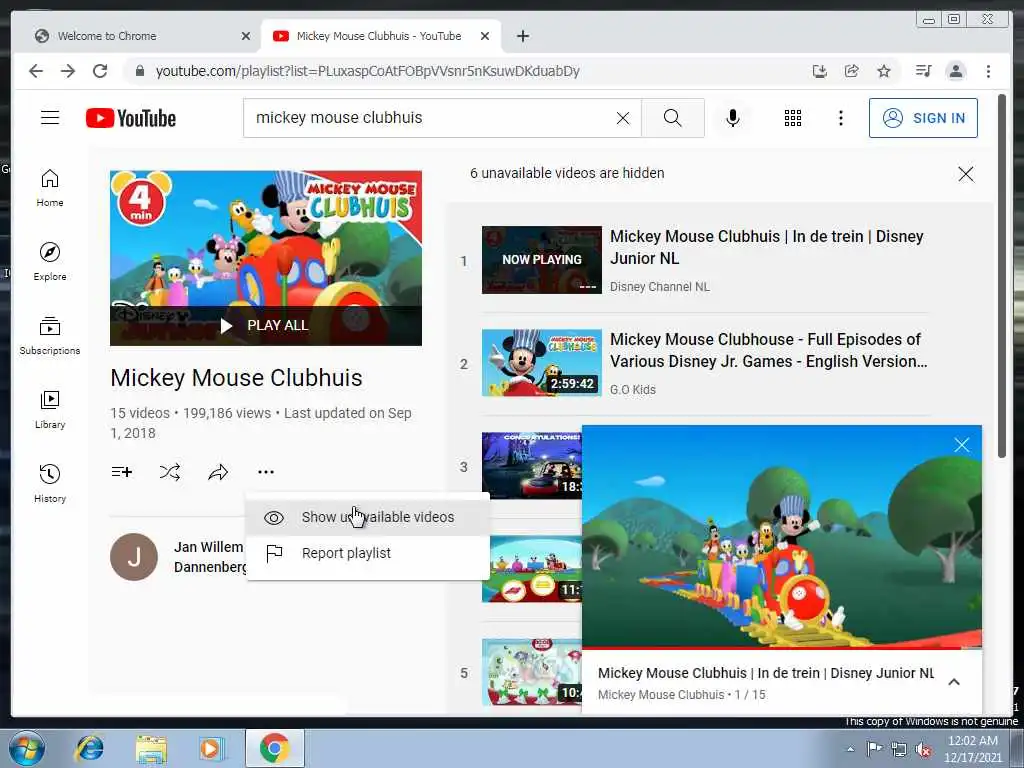Click the channel avatar J
This screenshot has width=1024, height=768.
[x=134, y=557]
